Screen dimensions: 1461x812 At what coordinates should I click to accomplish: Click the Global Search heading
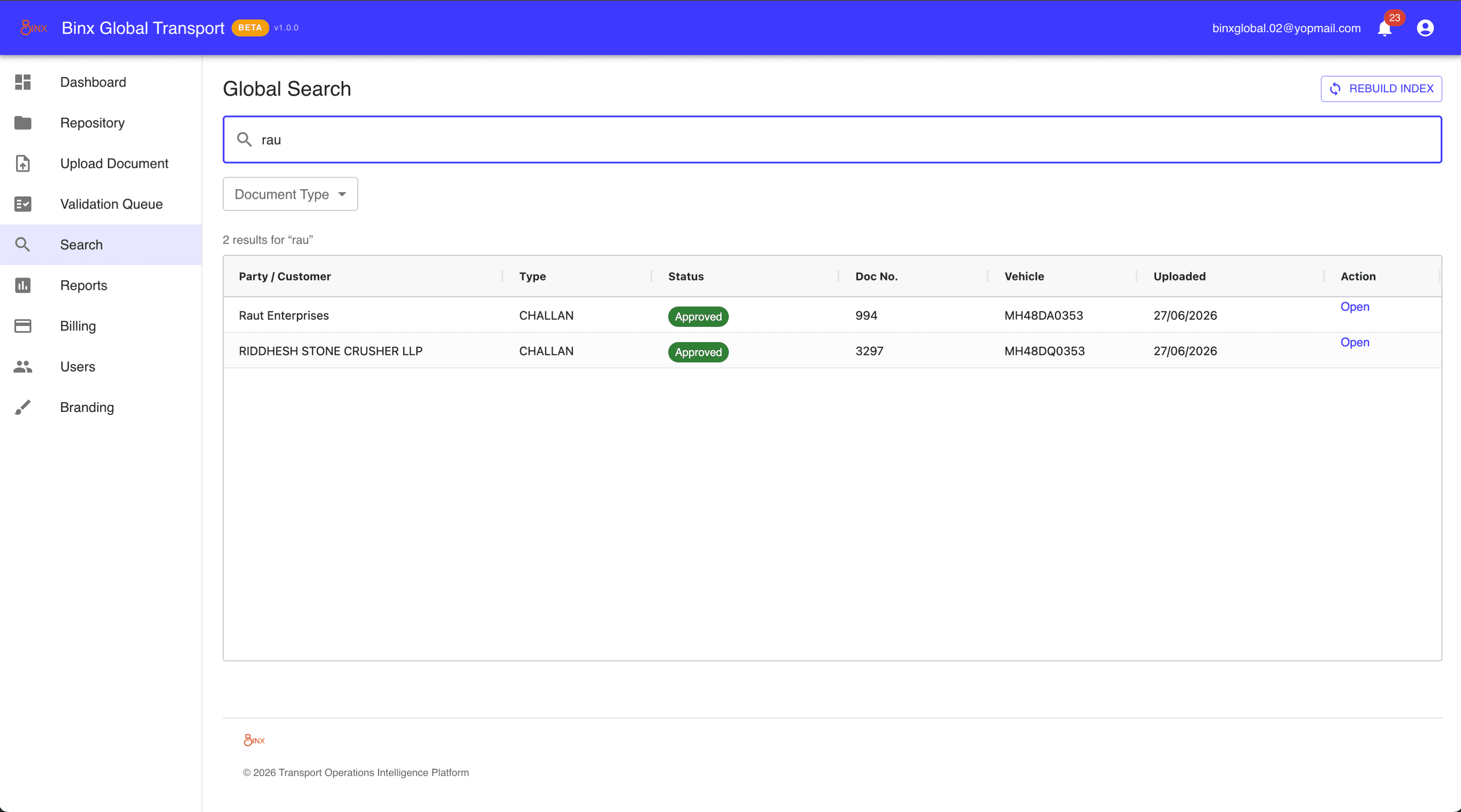[286, 88]
